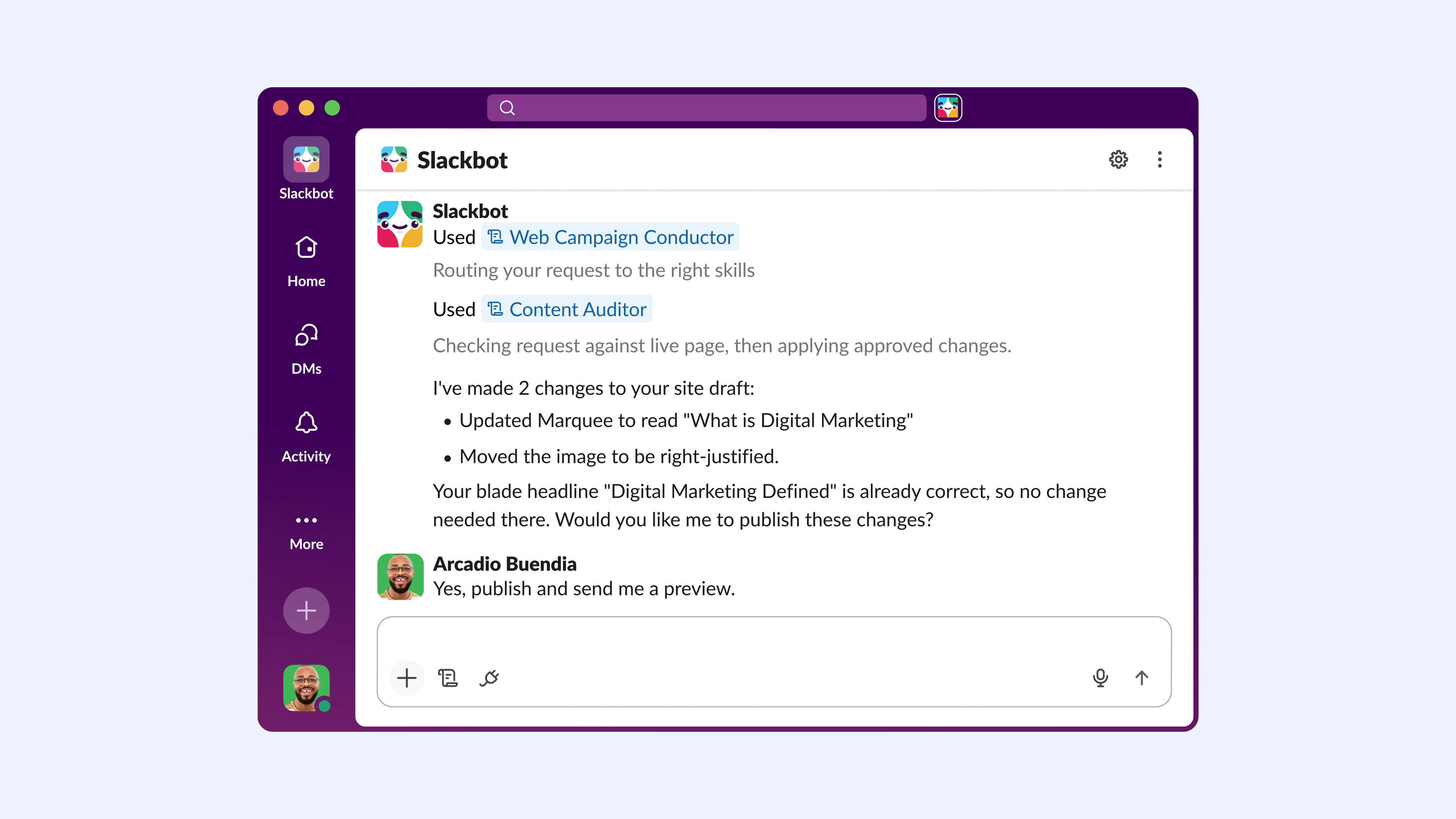Click the purple search bar
Image resolution: width=1456 pixels, height=819 pixels.
pyautogui.click(x=706, y=107)
